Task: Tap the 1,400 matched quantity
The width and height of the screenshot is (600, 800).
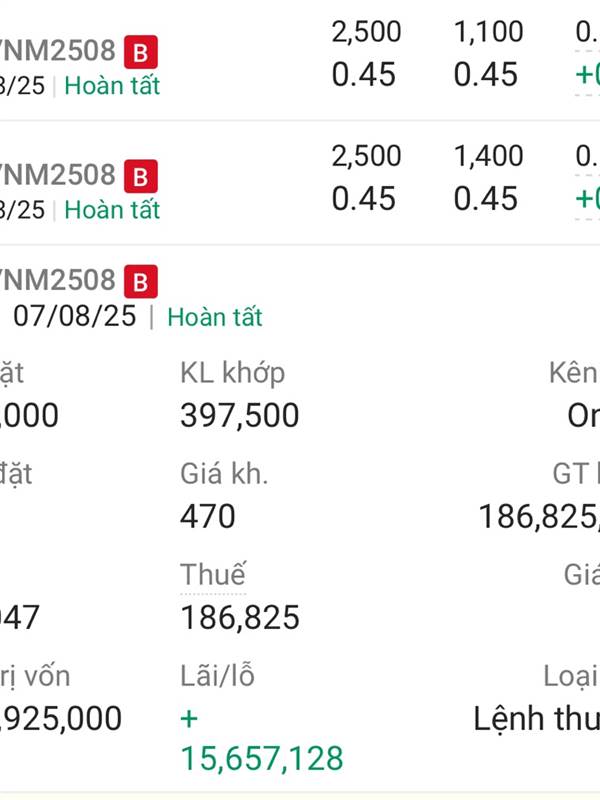Action: (489, 156)
